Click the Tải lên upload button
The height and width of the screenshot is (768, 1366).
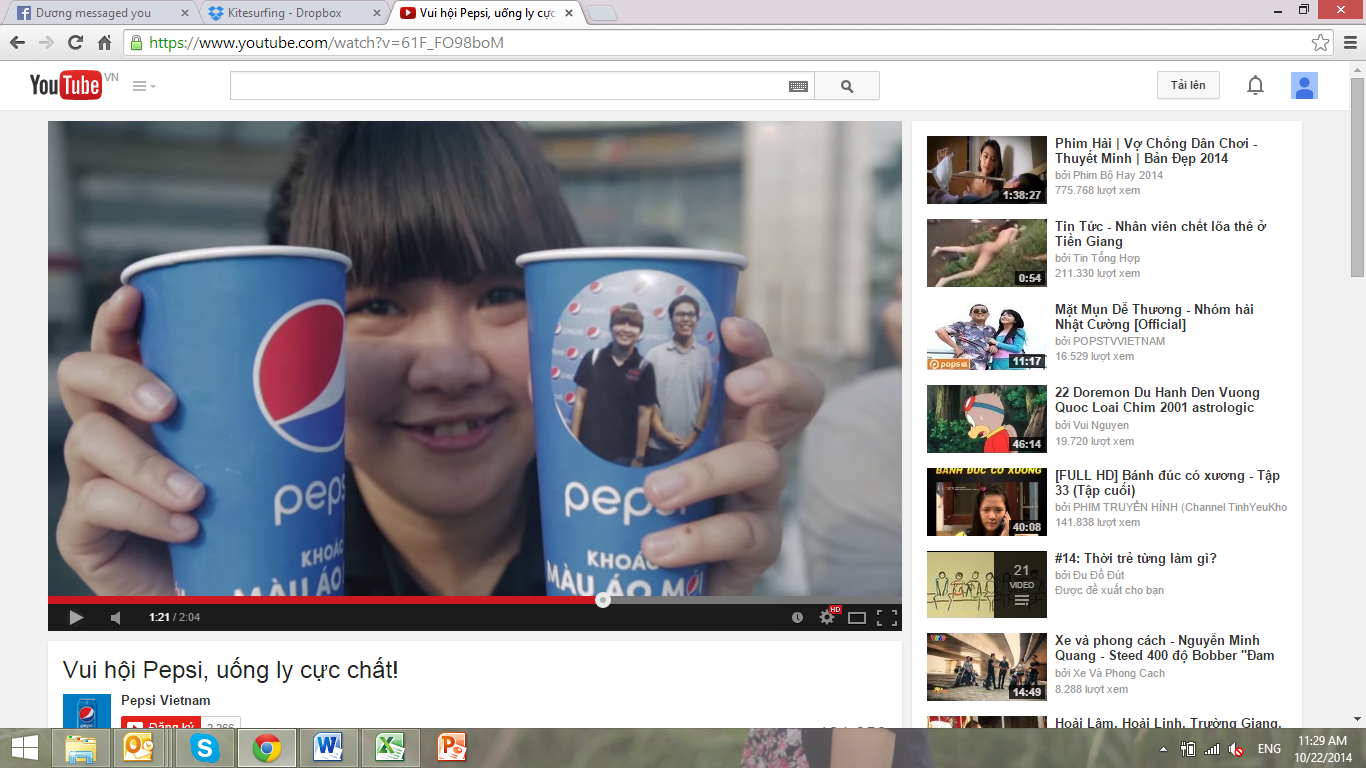1188,86
